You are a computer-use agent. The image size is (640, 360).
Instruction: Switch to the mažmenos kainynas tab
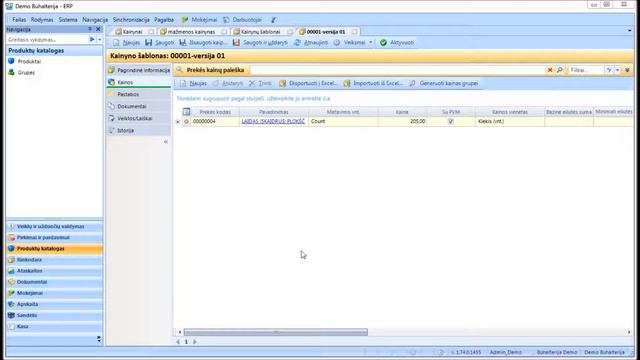[x=191, y=31]
